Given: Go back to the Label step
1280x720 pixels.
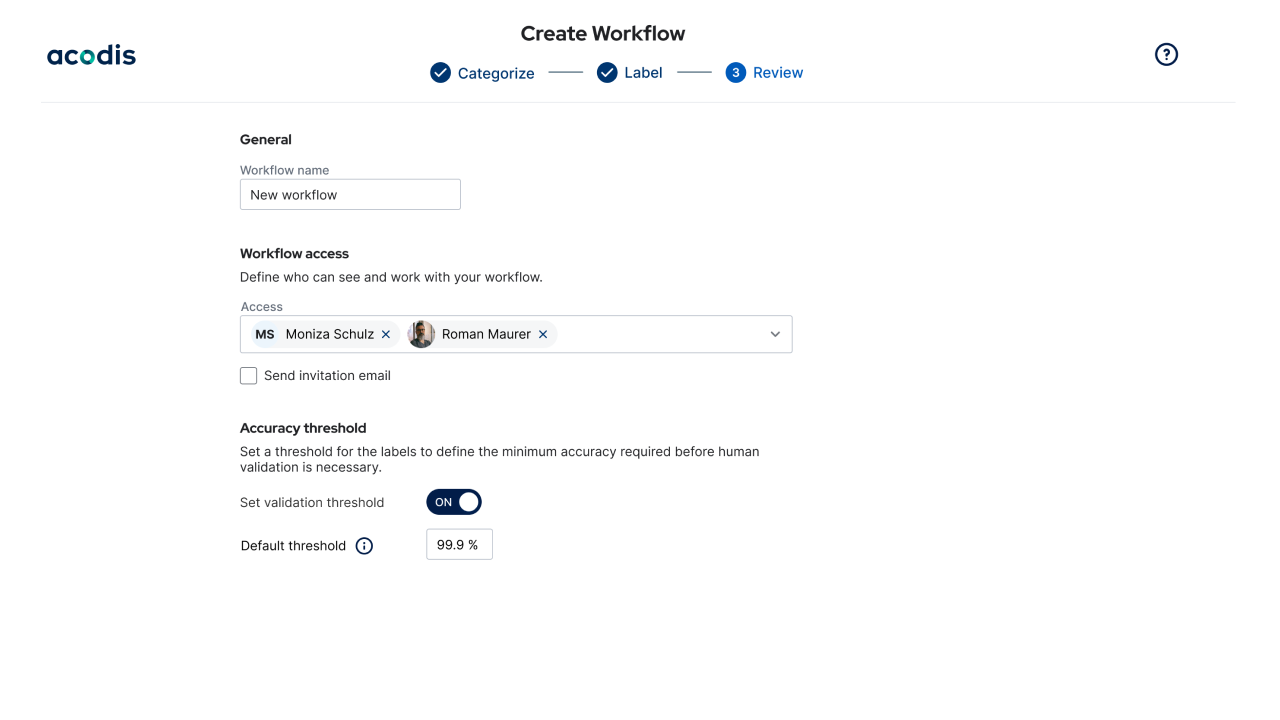Looking at the screenshot, I should click(643, 73).
